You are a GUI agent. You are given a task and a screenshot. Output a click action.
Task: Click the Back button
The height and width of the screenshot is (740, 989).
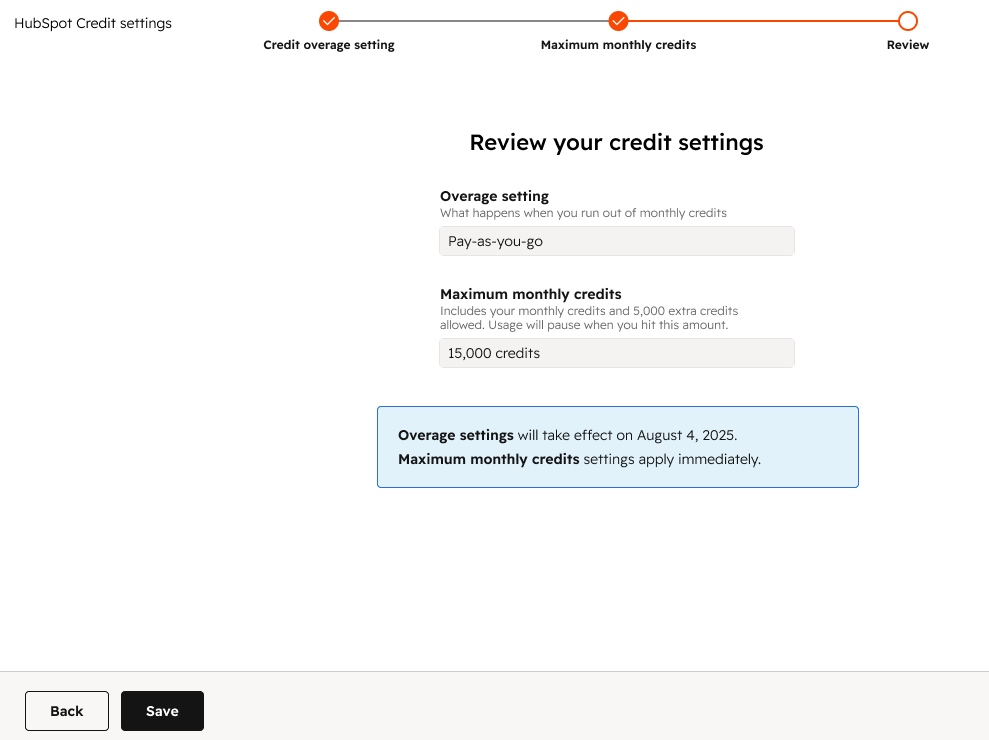(66, 710)
